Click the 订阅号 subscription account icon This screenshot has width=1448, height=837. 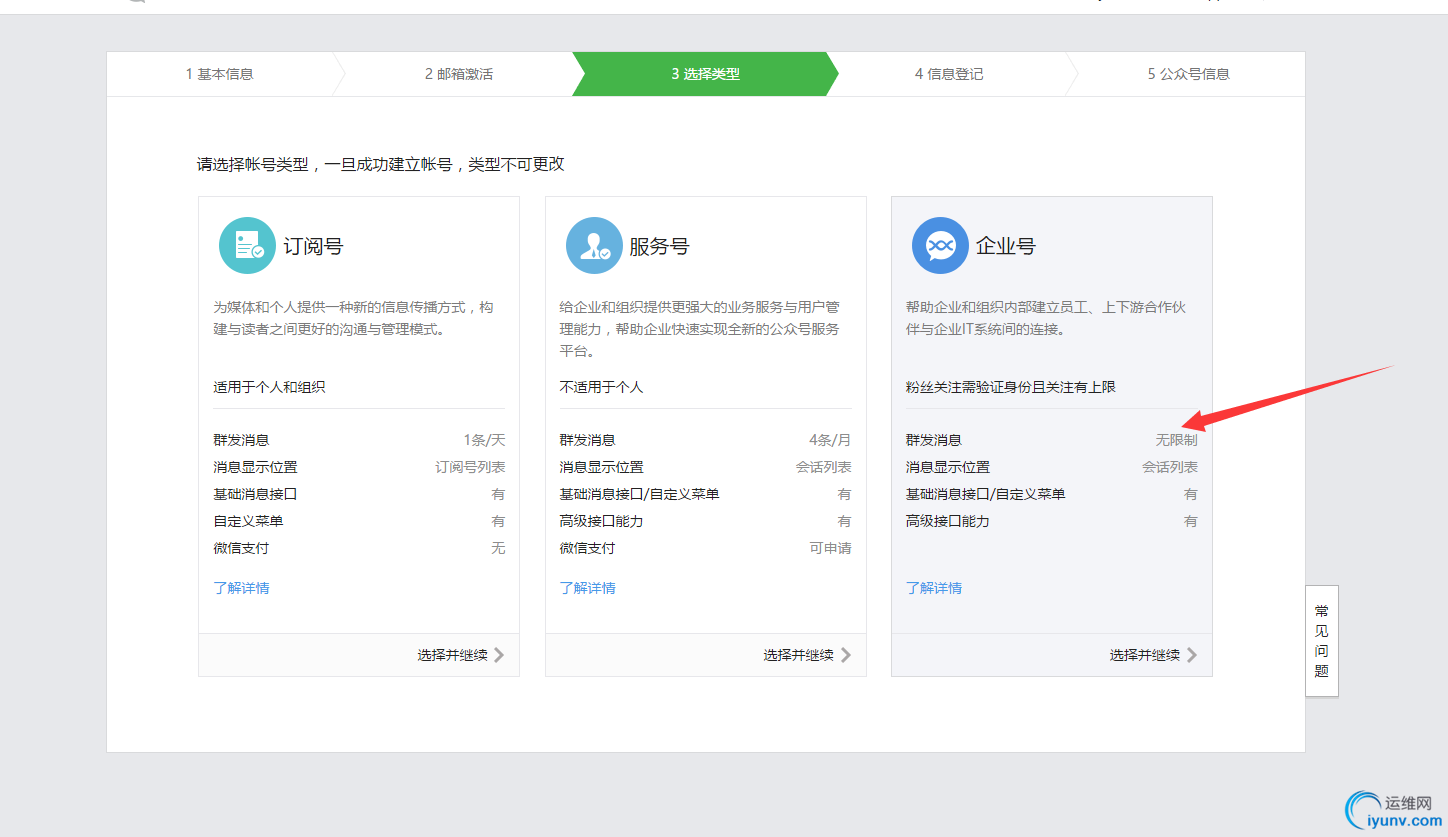247,245
